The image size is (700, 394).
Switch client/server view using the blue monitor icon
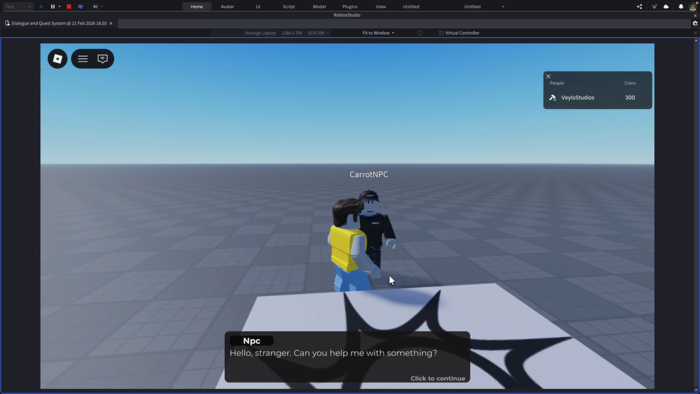(x=81, y=7)
